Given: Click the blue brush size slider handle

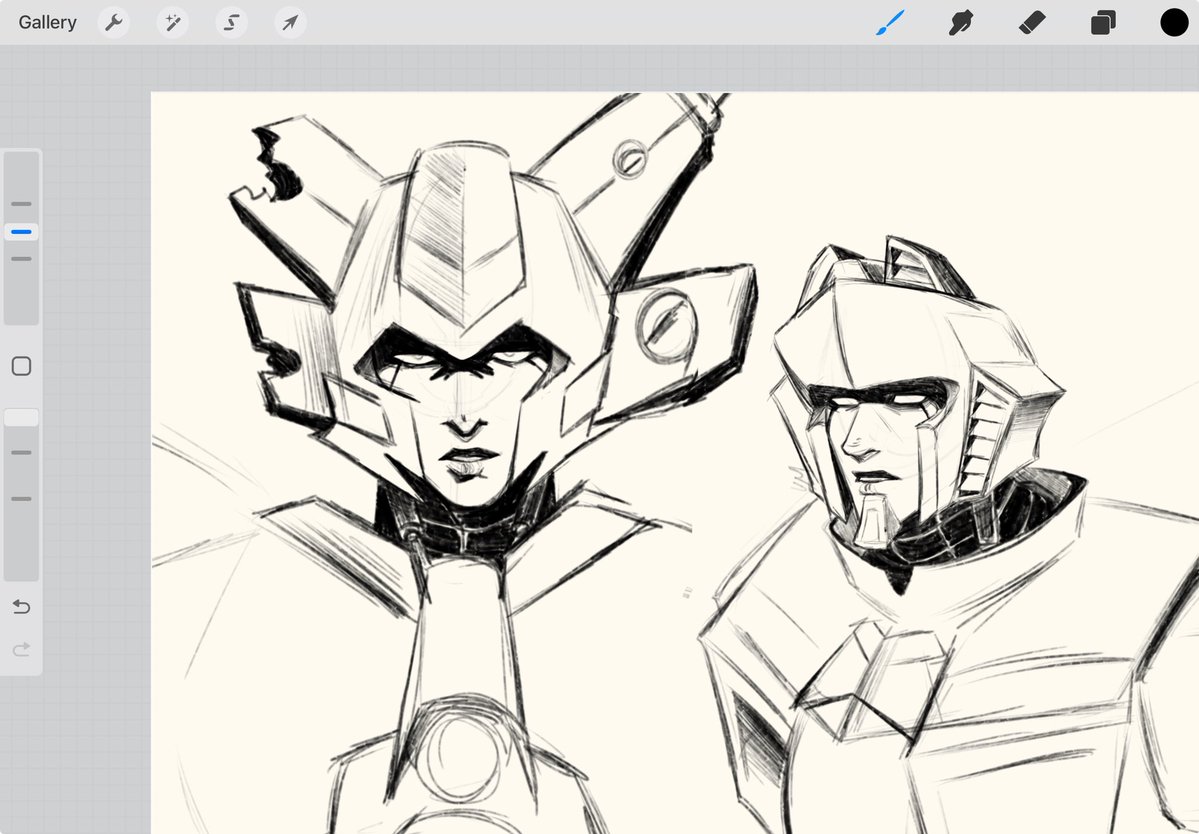Looking at the screenshot, I should click(x=21, y=232).
